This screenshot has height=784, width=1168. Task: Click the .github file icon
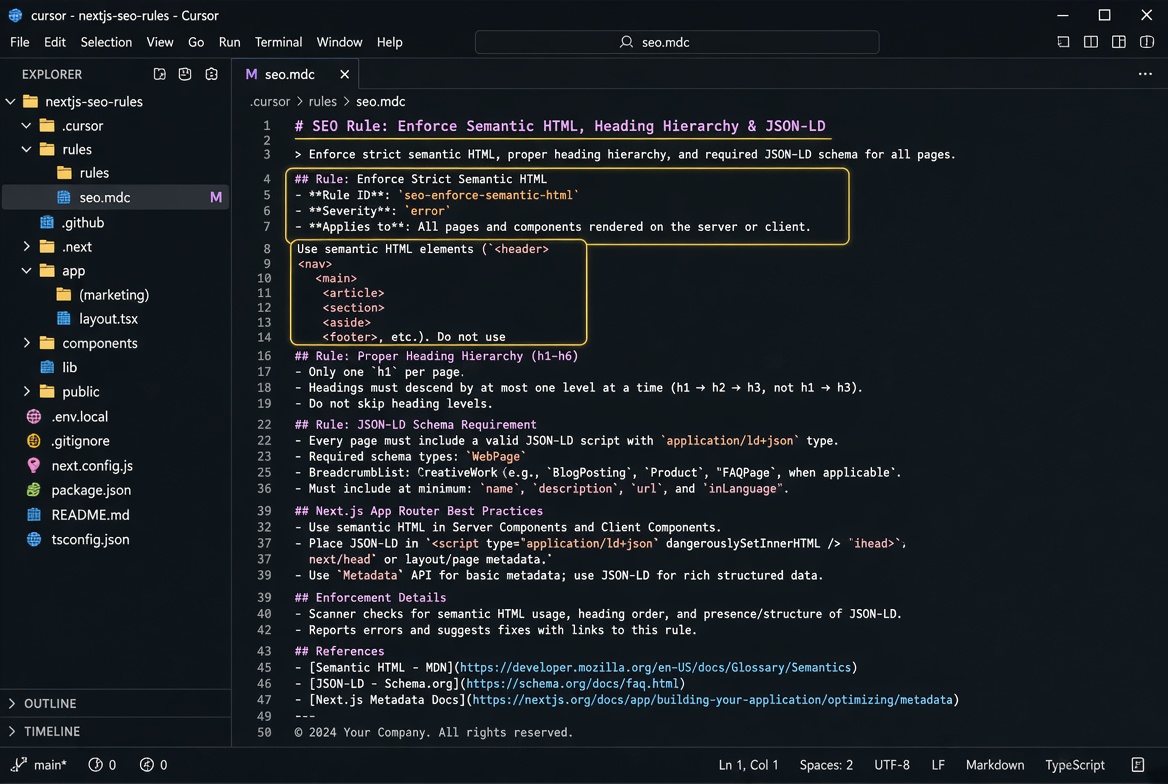click(47, 222)
